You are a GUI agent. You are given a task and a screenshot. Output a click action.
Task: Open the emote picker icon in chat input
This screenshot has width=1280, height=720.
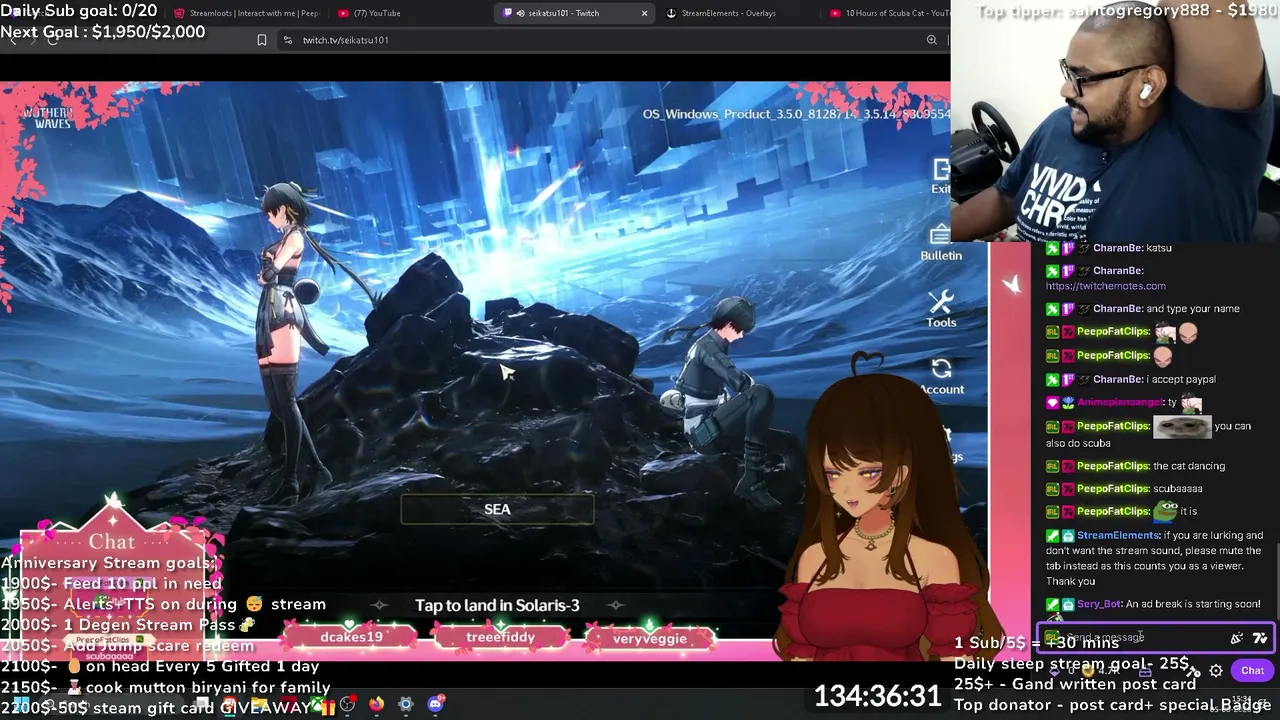[x=1237, y=637]
